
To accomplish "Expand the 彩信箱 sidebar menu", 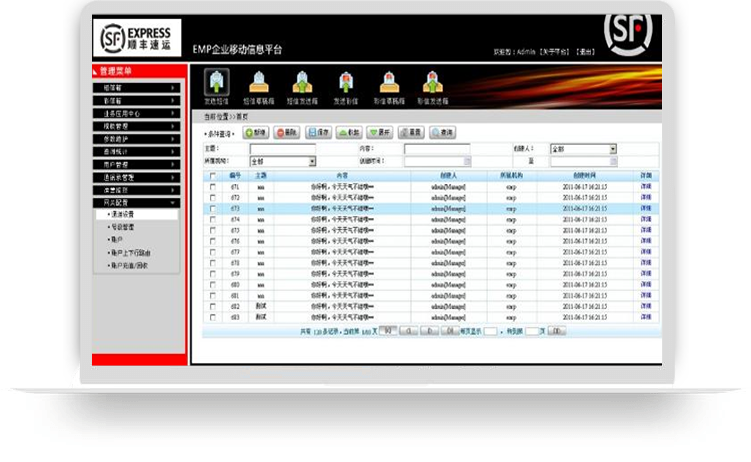I will 137,101.
